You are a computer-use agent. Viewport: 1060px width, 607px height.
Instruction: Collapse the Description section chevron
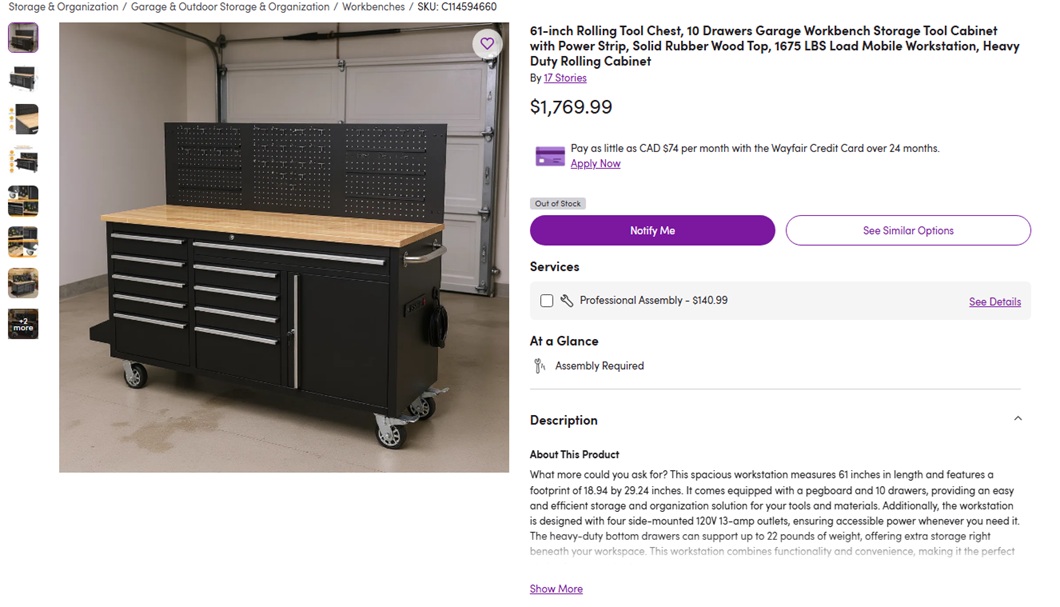coord(1018,419)
